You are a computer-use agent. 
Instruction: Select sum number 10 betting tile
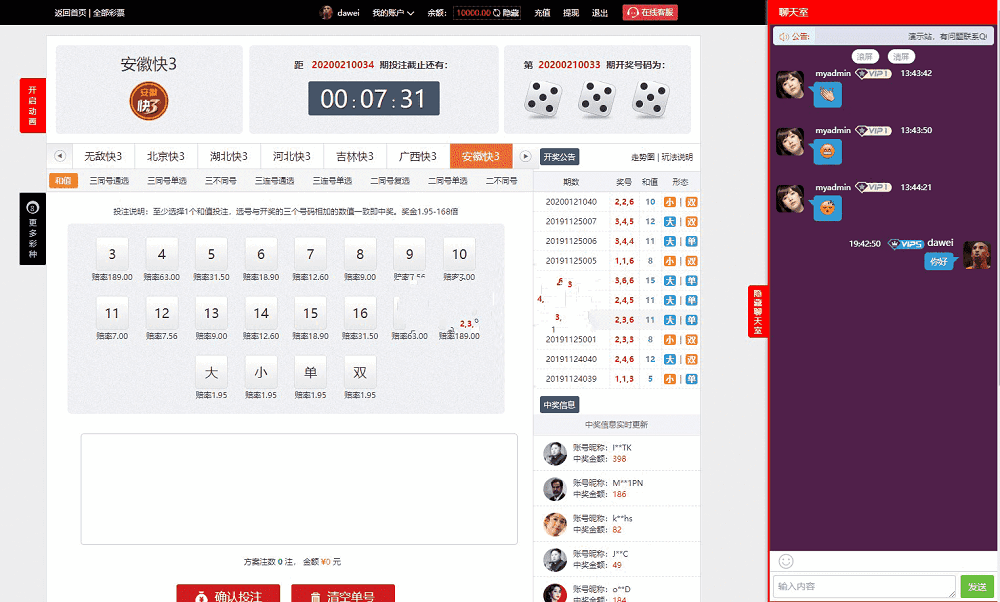[x=459, y=254]
